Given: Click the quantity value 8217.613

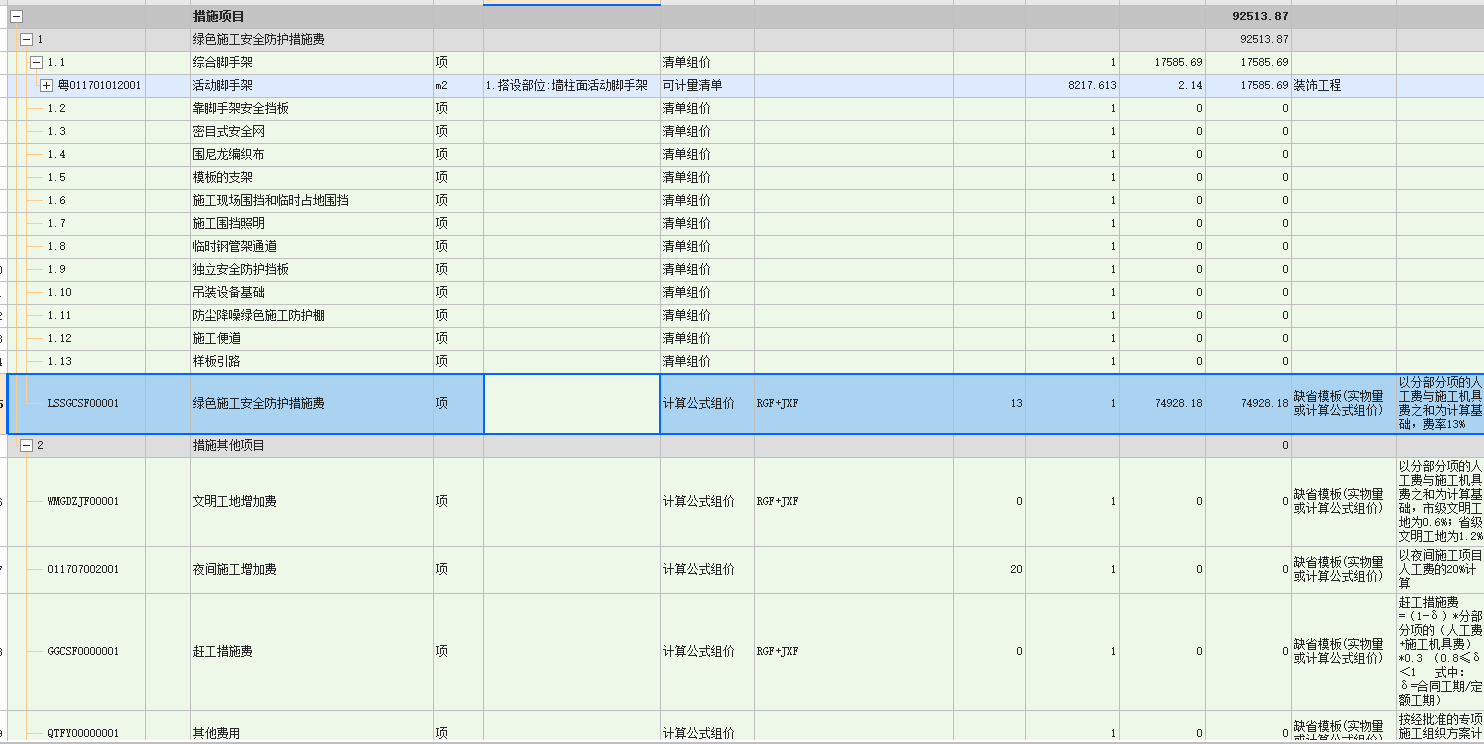Looking at the screenshot, I should coord(1092,86).
